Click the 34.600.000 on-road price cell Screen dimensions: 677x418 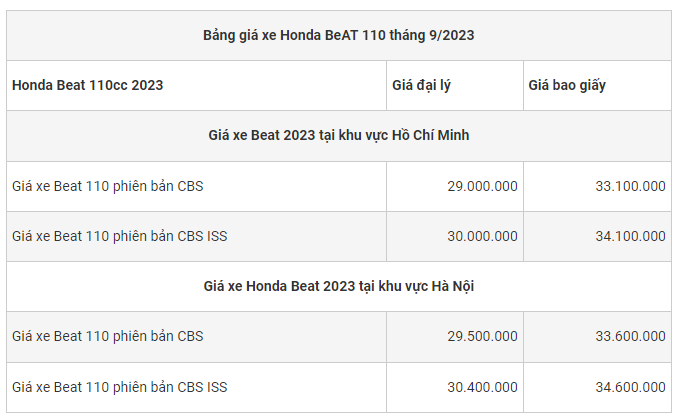pyautogui.click(x=629, y=386)
